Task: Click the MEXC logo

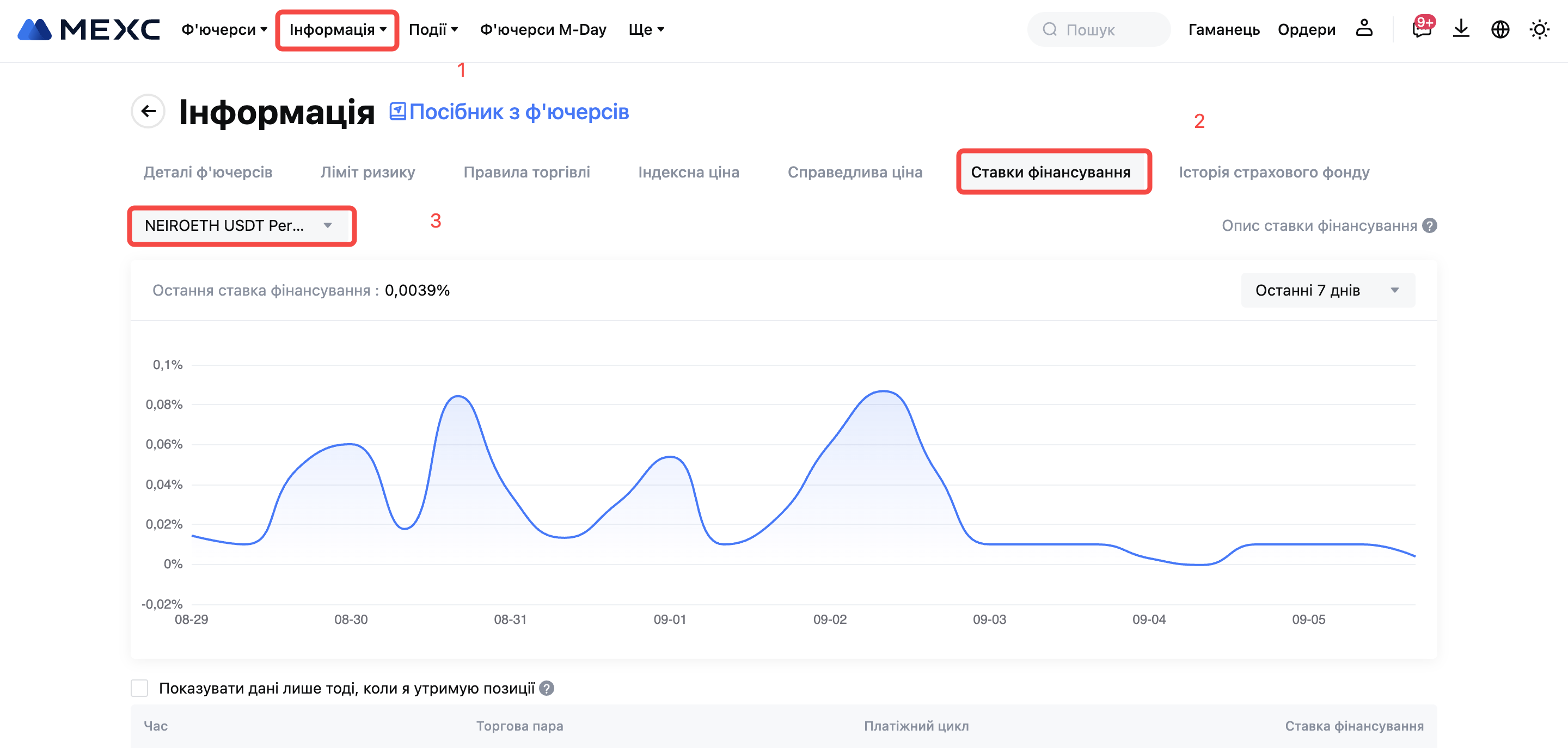Action: point(89,29)
